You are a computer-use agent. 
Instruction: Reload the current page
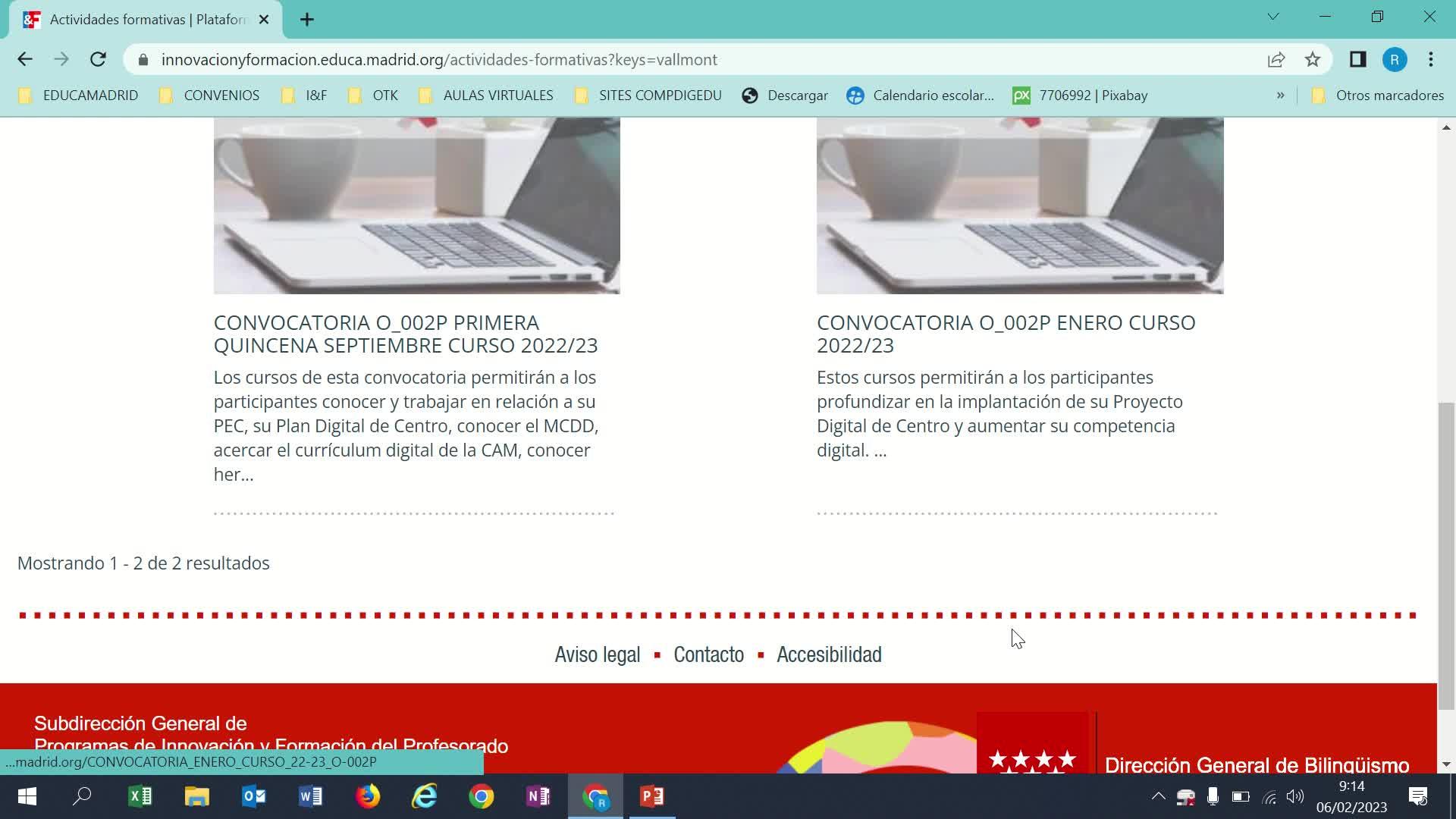(98, 59)
